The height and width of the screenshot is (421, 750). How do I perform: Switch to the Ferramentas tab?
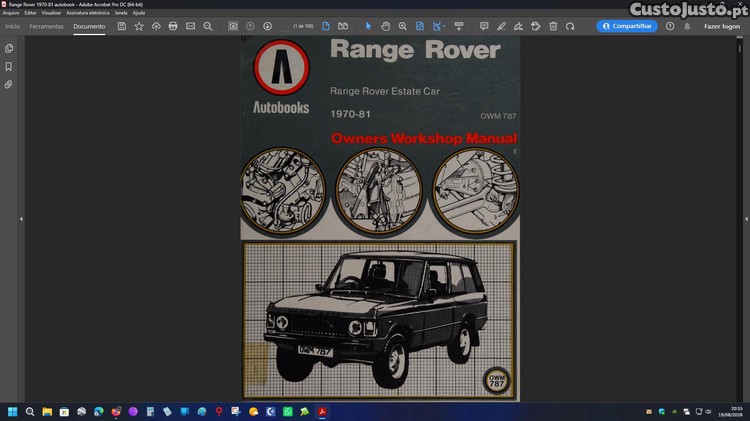tap(46, 26)
